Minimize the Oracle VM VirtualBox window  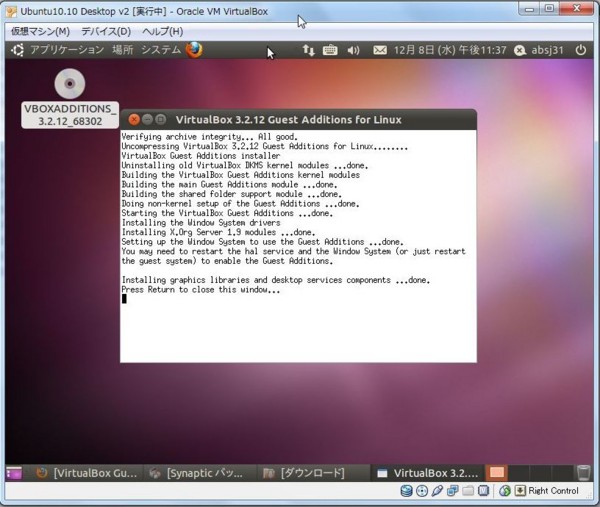530,9
